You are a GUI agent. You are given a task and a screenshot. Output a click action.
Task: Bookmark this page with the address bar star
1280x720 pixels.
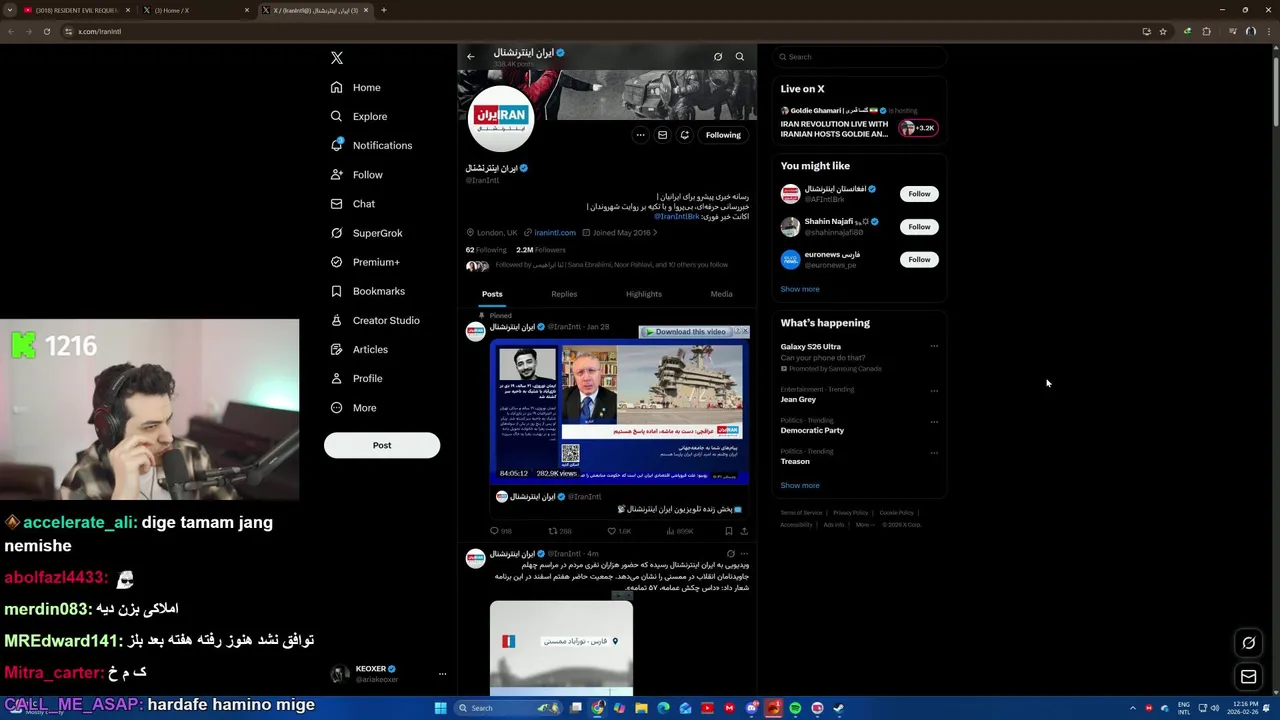pyautogui.click(x=1163, y=31)
